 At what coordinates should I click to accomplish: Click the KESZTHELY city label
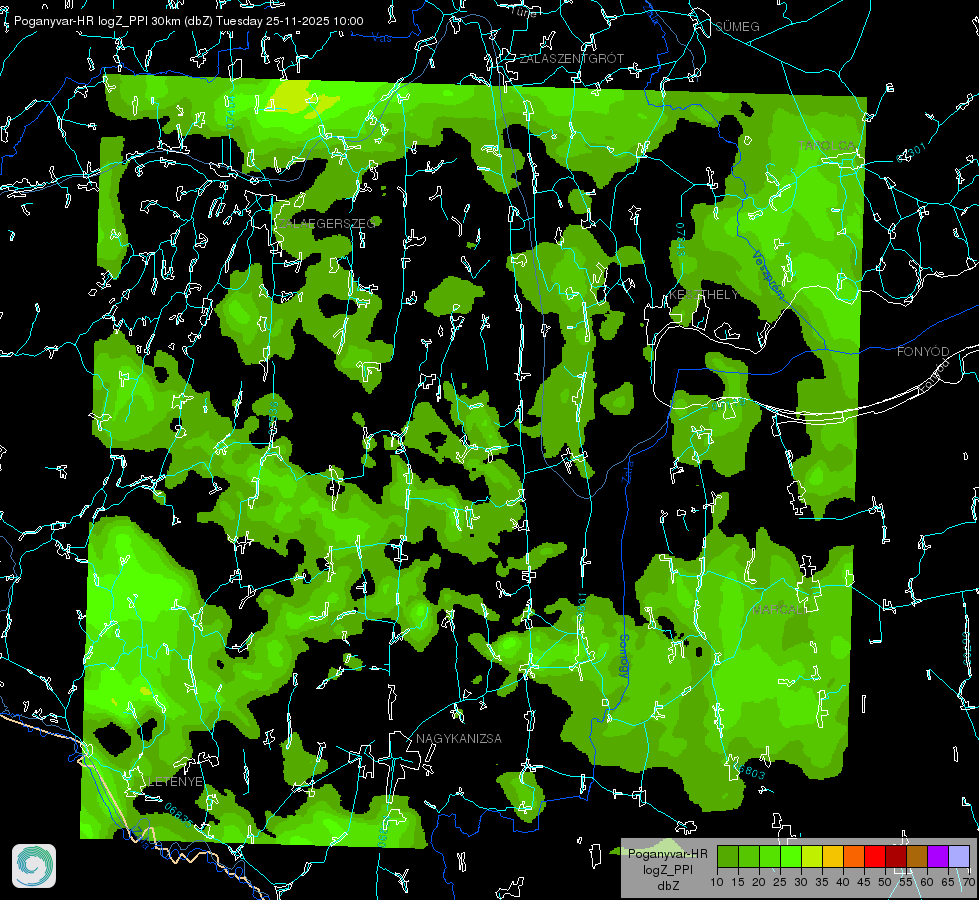(704, 294)
